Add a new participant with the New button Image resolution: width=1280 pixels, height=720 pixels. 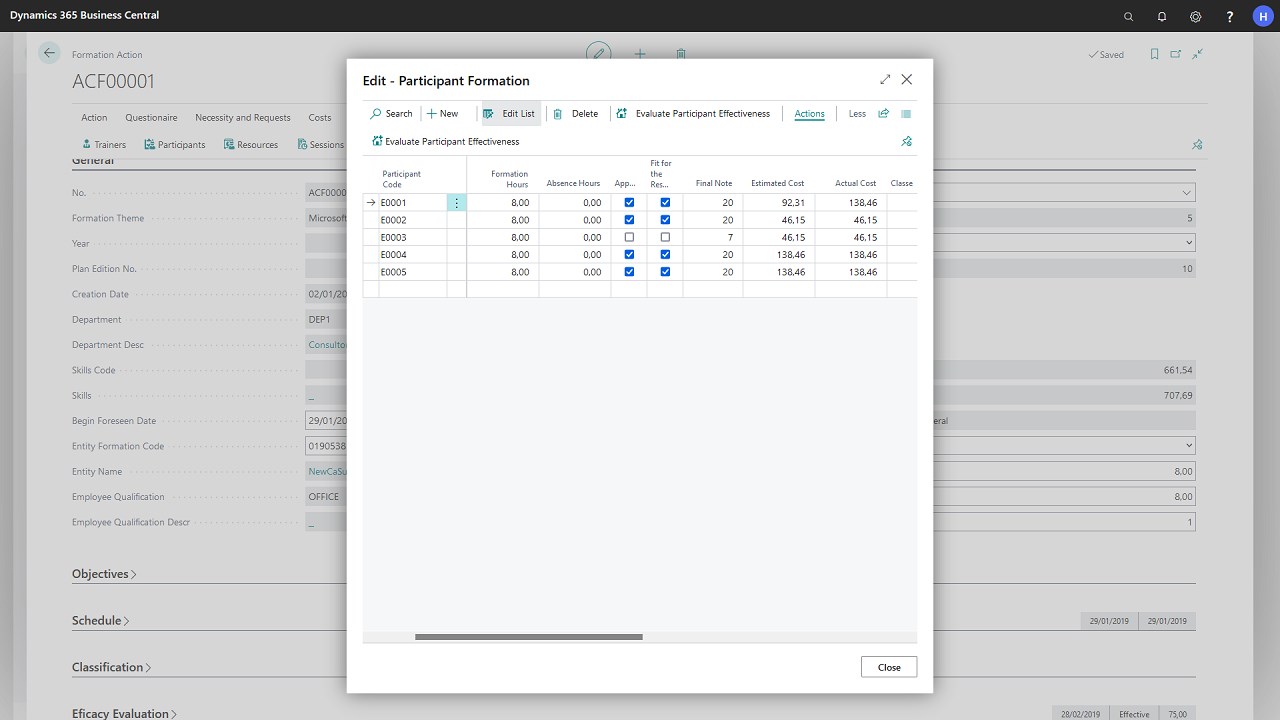coord(442,114)
